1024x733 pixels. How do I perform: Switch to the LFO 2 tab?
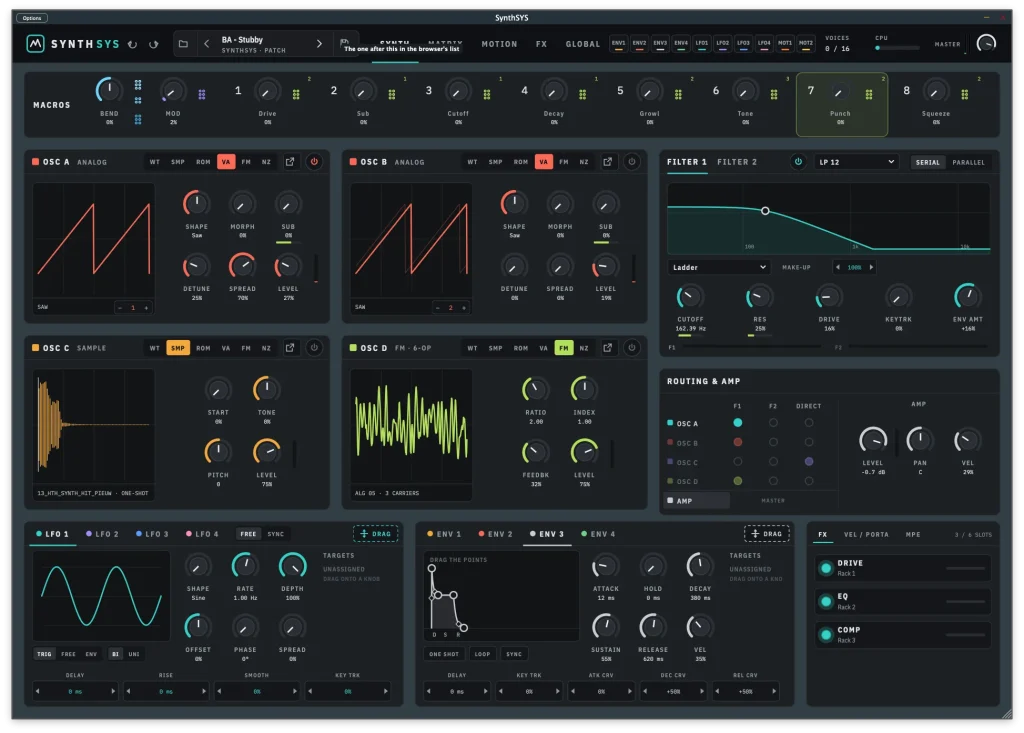coord(103,534)
